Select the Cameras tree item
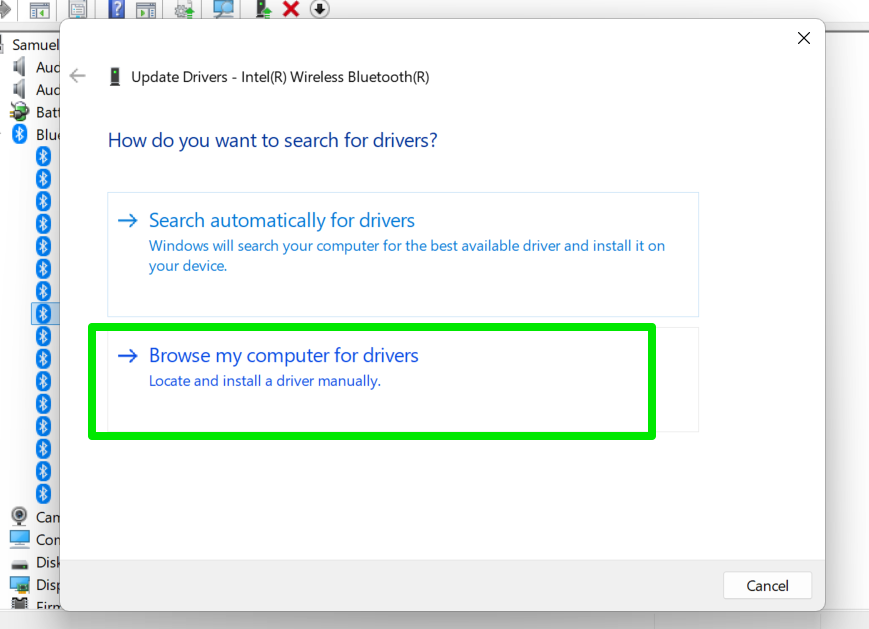The height and width of the screenshot is (629, 869). click(x=47, y=517)
